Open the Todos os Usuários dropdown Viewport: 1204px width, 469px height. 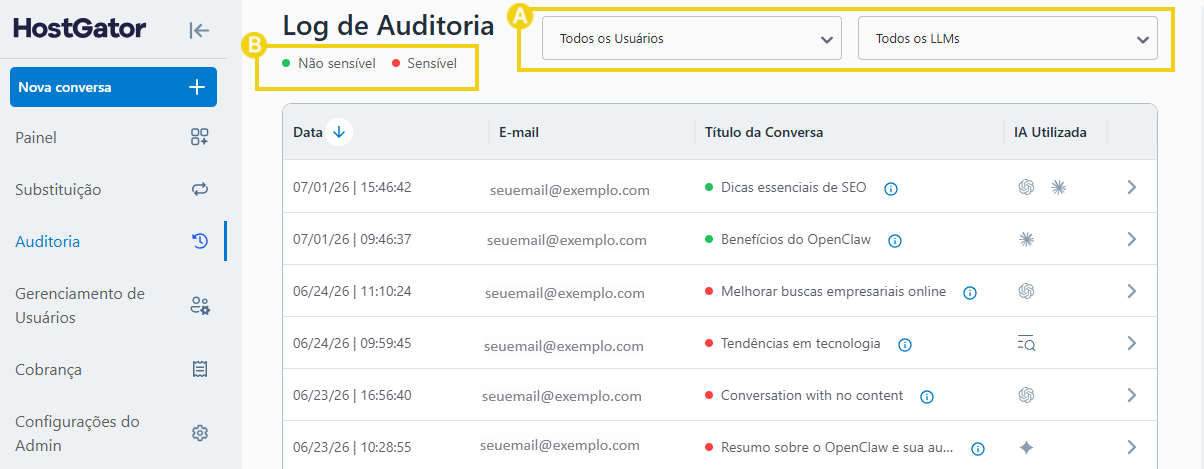tap(692, 39)
